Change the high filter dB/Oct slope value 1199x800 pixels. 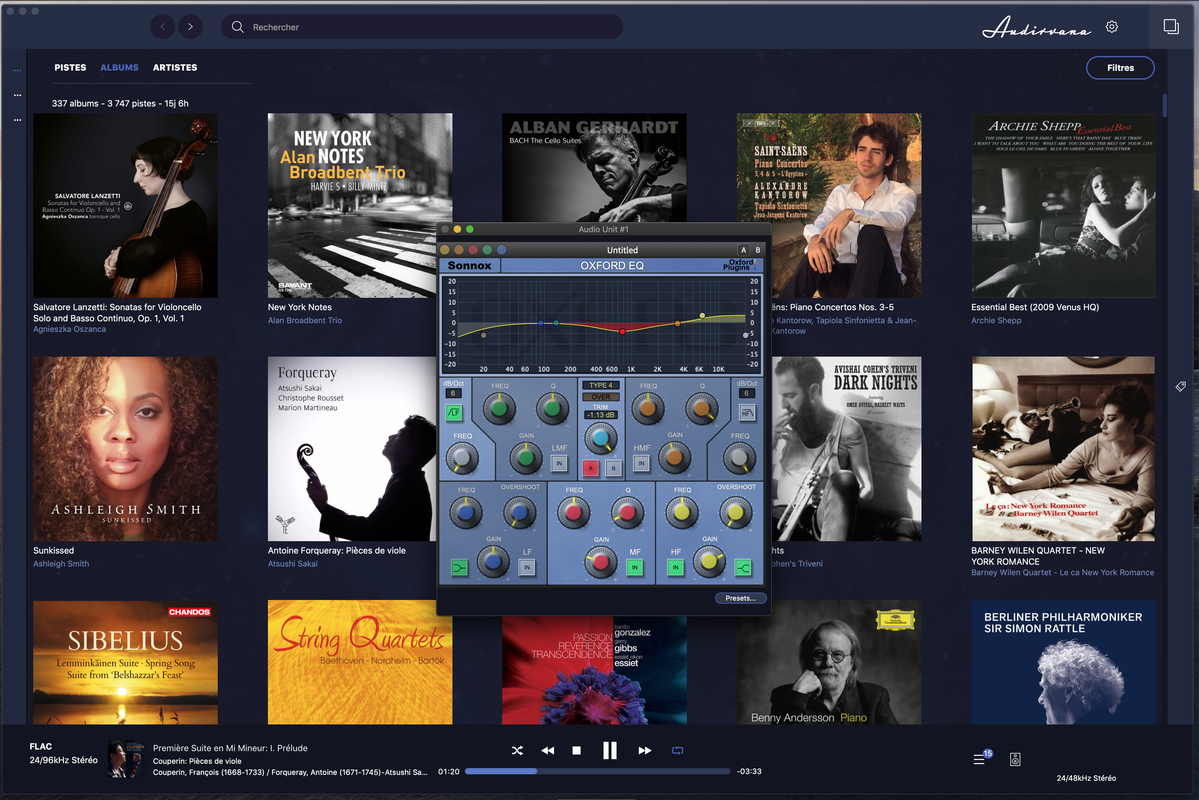[x=746, y=393]
